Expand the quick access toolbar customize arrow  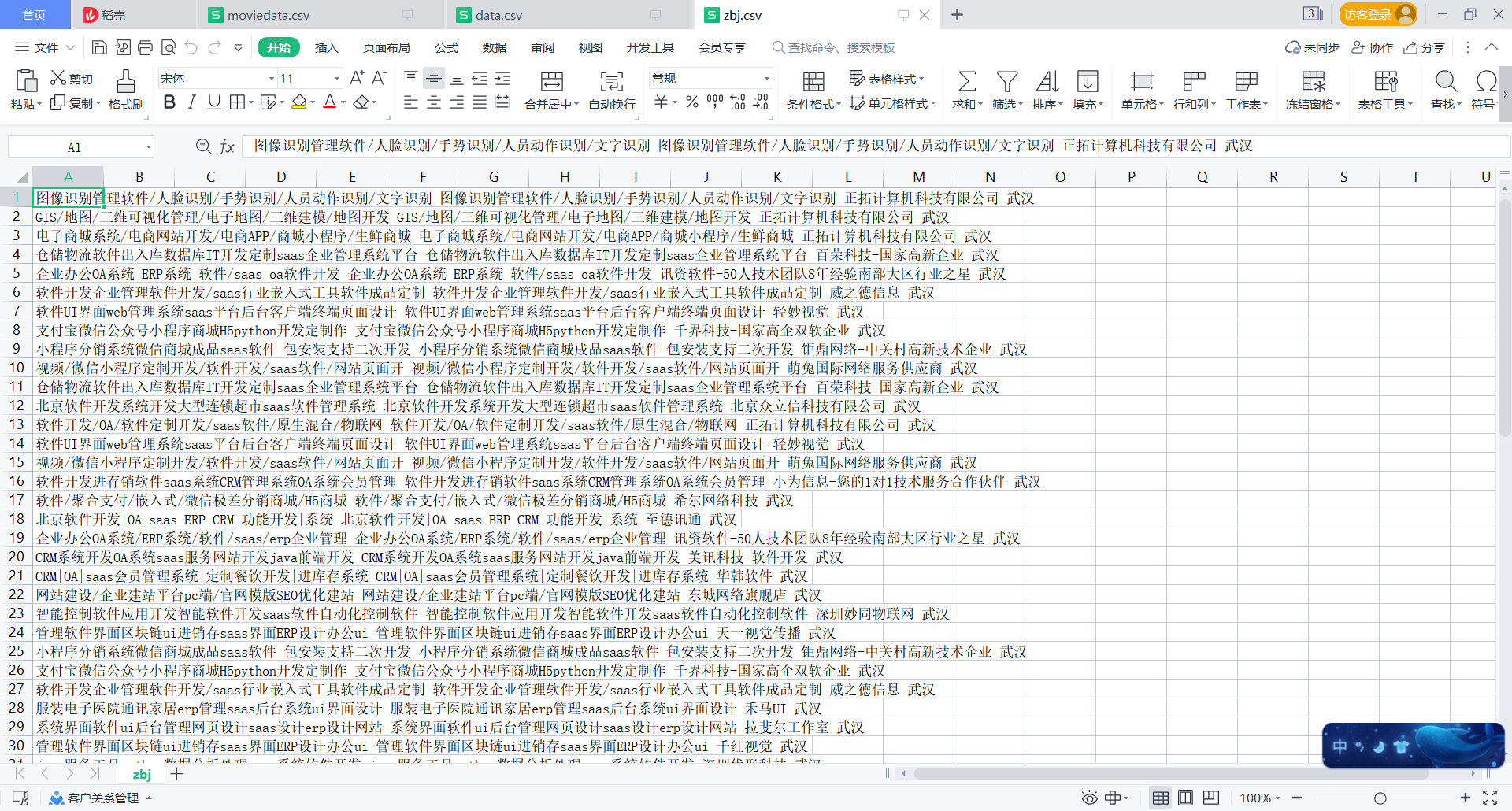[238, 47]
